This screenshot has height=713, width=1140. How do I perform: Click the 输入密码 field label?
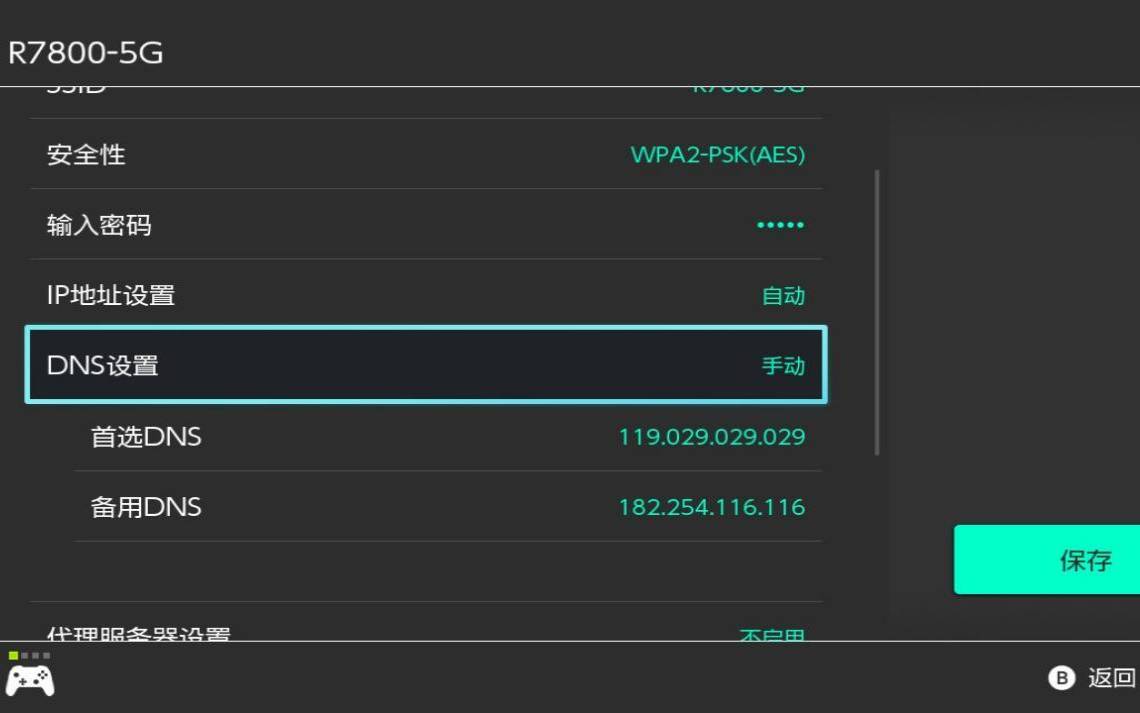coord(99,225)
